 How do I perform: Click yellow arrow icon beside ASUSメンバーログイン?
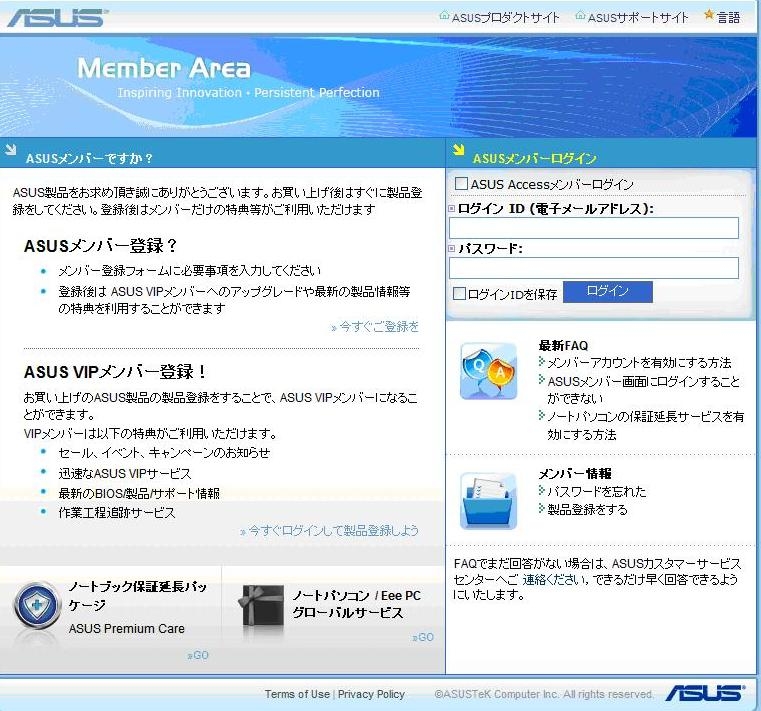tap(458, 149)
